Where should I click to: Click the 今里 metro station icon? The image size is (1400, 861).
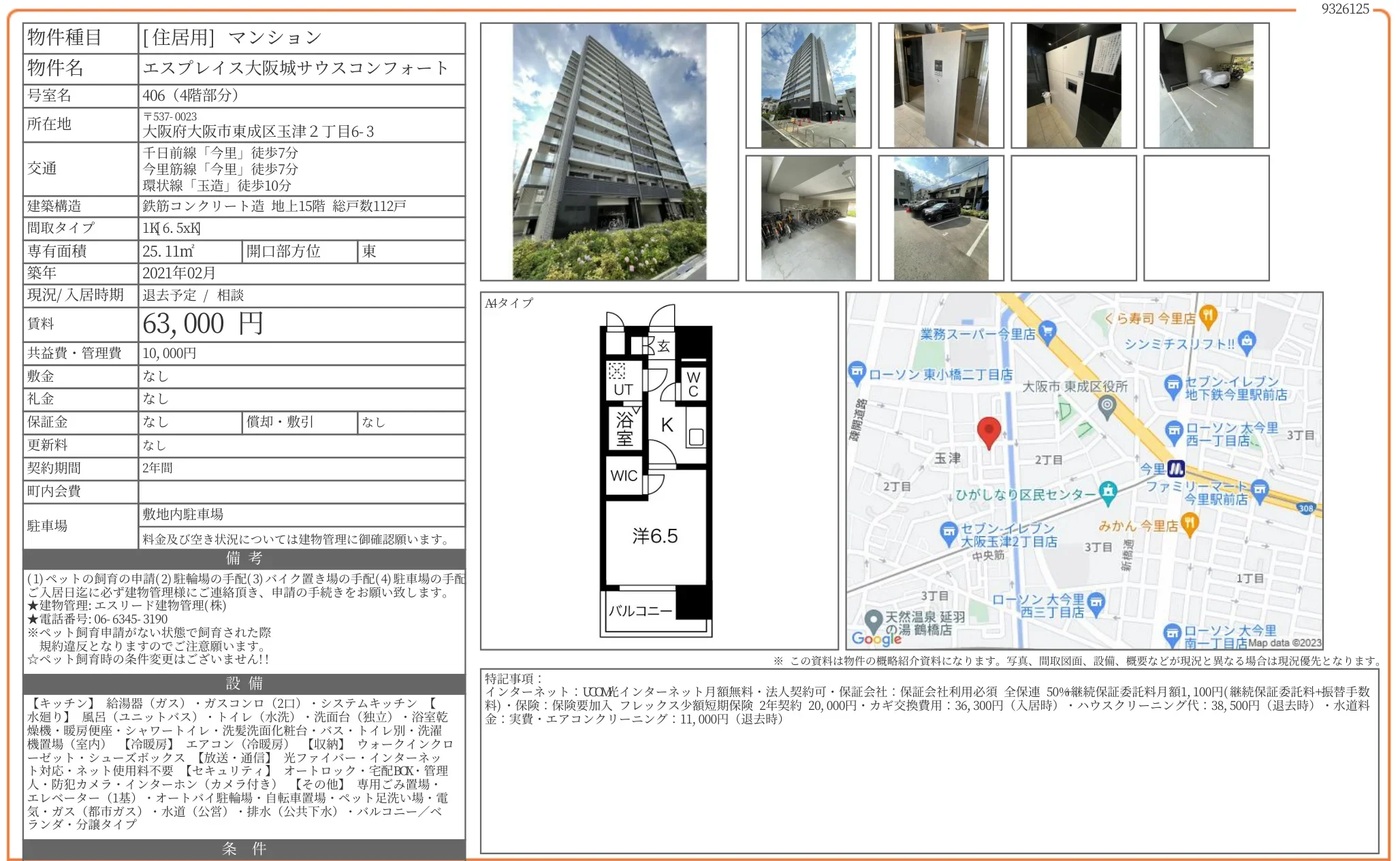coord(1176,468)
